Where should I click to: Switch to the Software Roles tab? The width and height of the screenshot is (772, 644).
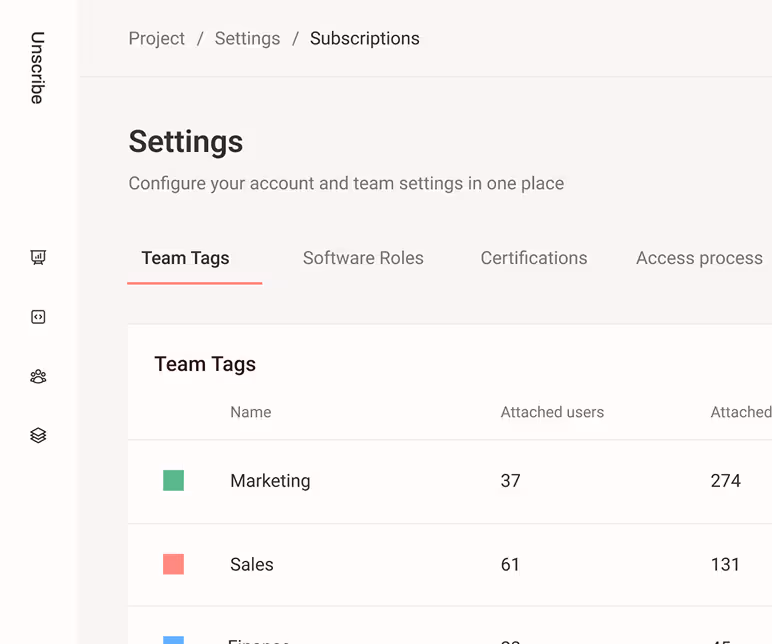pos(363,258)
